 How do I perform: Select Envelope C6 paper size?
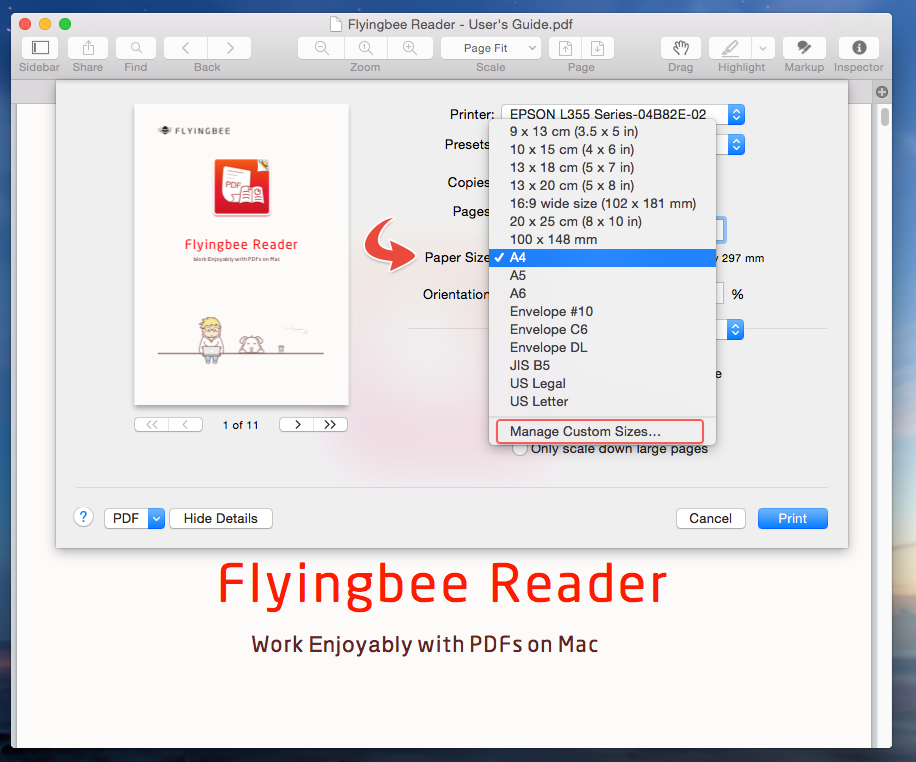[x=602, y=330]
